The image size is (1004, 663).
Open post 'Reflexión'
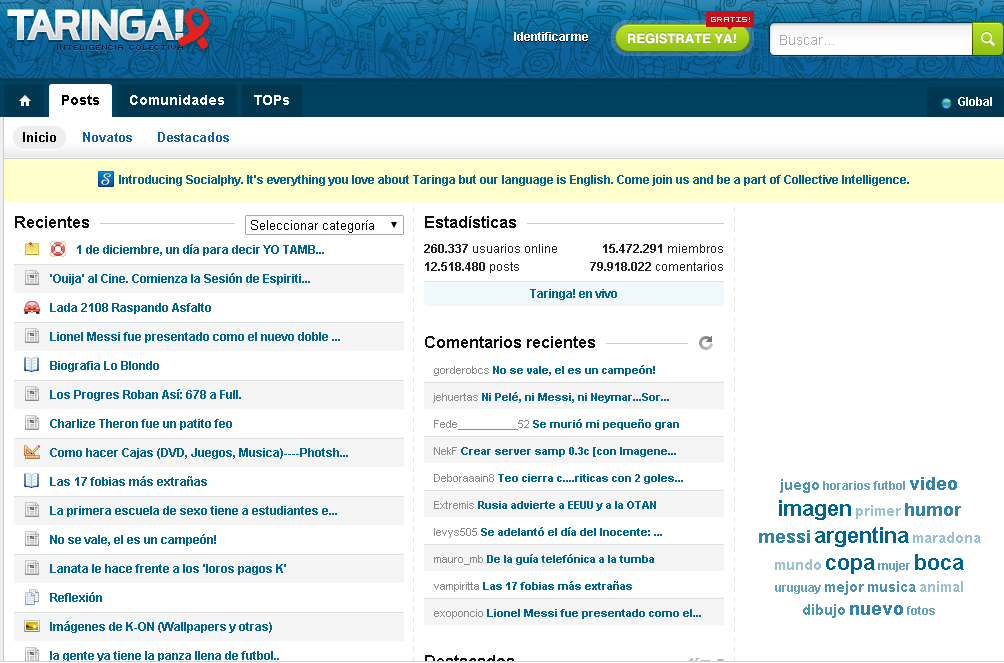coord(76,598)
